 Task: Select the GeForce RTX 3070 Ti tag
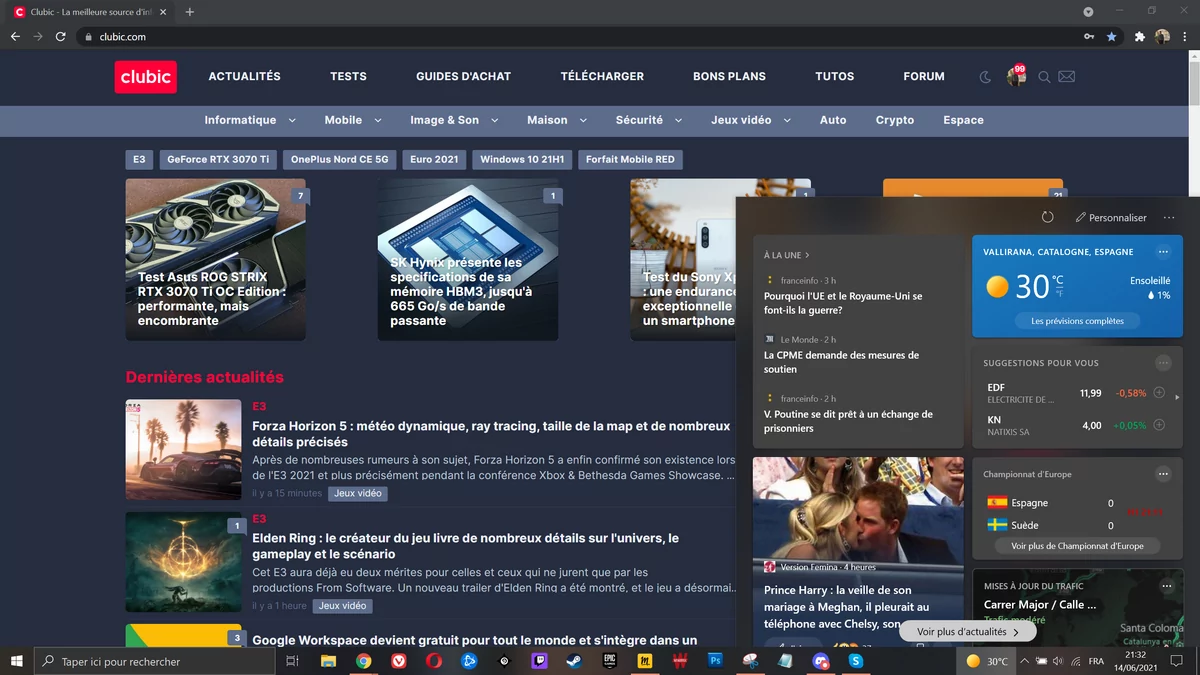(x=218, y=159)
